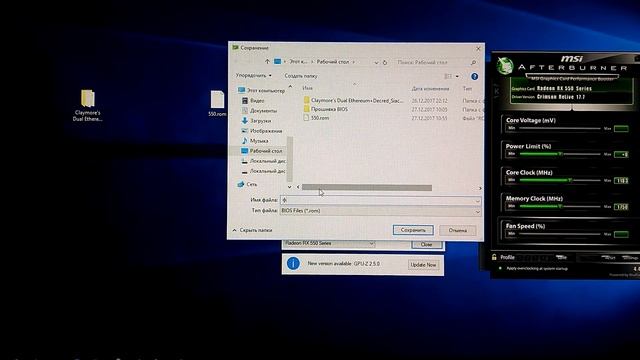Click the GPU-Z Close button
This screenshot has height=360, width=640.
[x=427, y=244]
